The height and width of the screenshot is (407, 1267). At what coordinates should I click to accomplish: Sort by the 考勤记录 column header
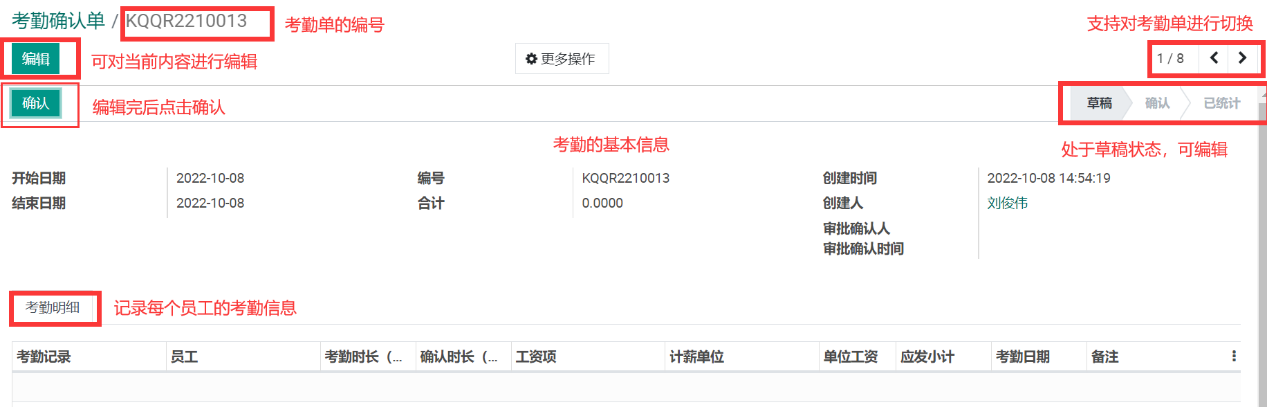coord(44,356)
